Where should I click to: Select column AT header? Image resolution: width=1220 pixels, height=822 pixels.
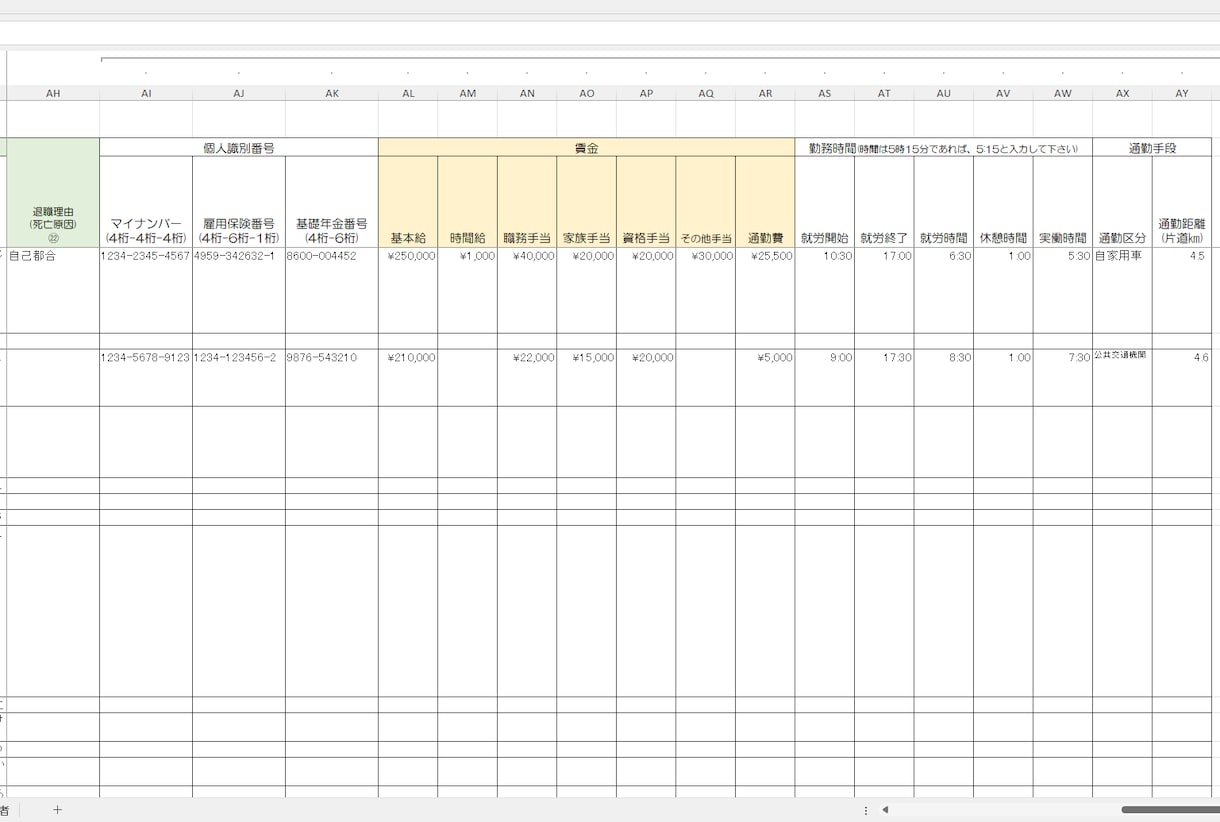click(x=884, y=93)
